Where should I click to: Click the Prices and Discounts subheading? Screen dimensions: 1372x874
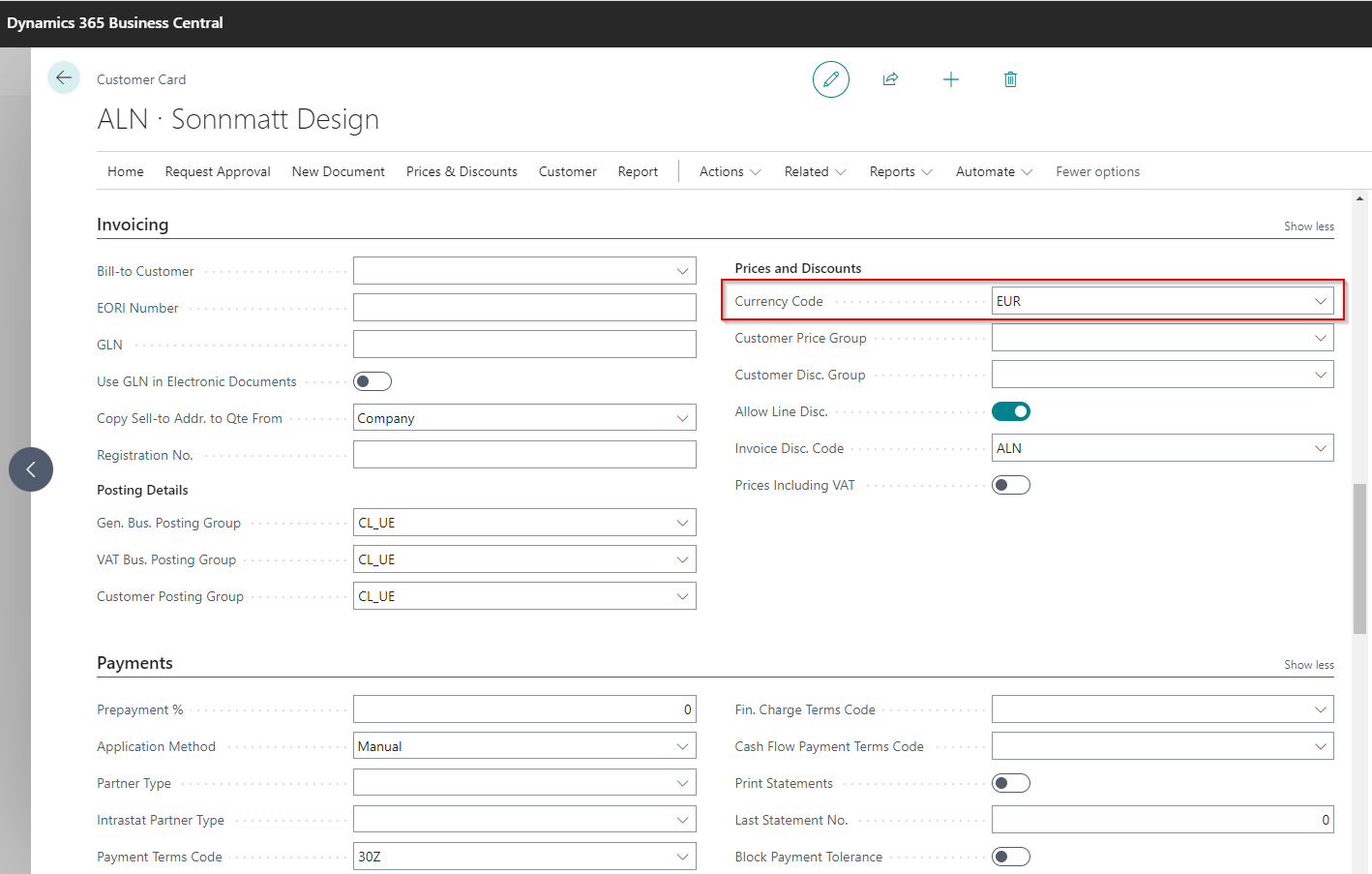coord(798,268)
